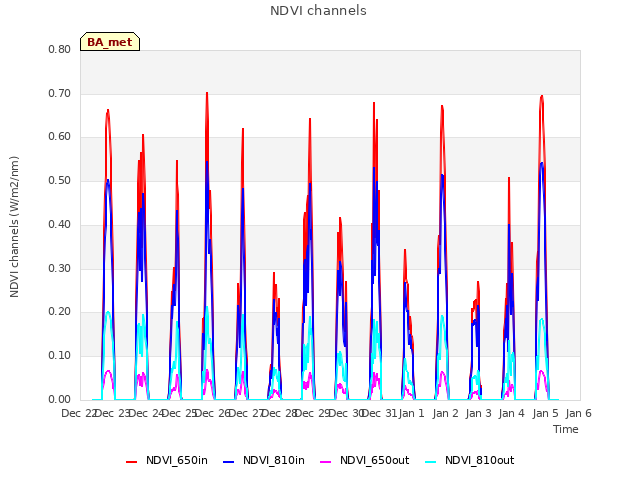Click the Jan 3 x-axis date label
Viewport: 640px width, 480px height.
(x=478, y=413)
